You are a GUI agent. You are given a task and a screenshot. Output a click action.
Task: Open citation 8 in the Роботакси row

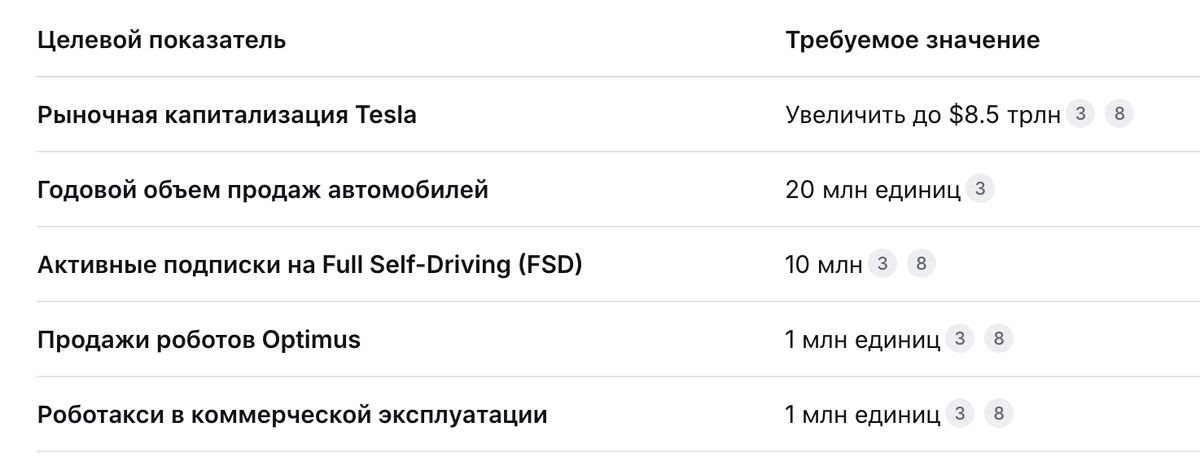click(999, 414)
